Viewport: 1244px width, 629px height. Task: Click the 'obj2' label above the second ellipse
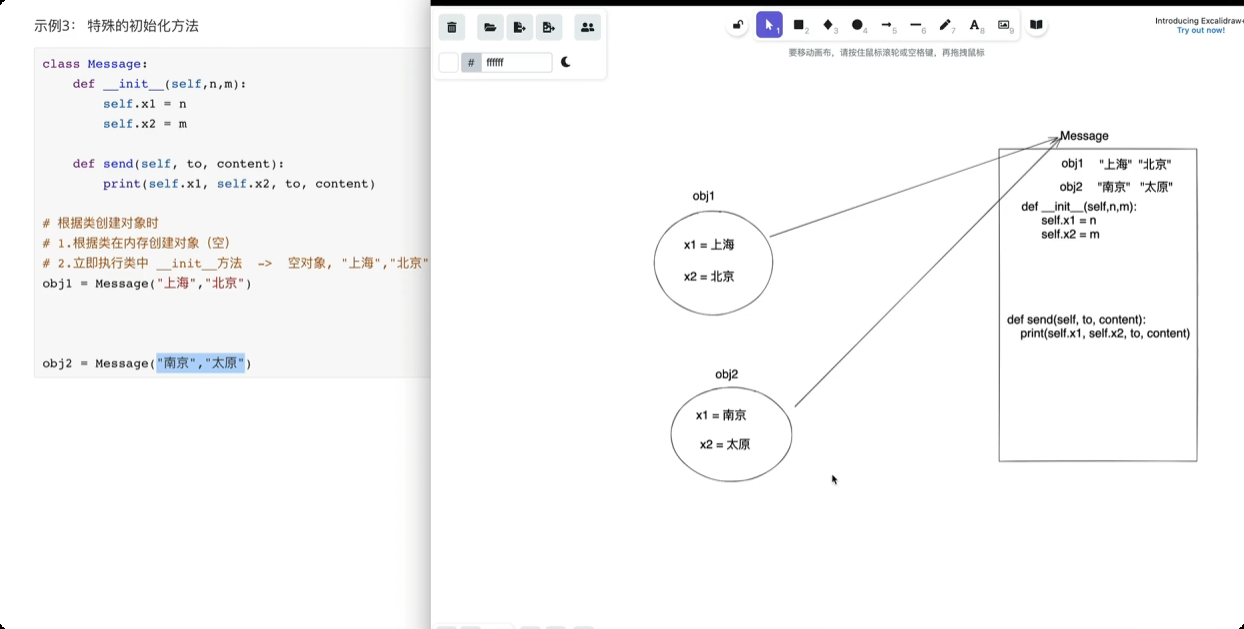coord(726,375)
